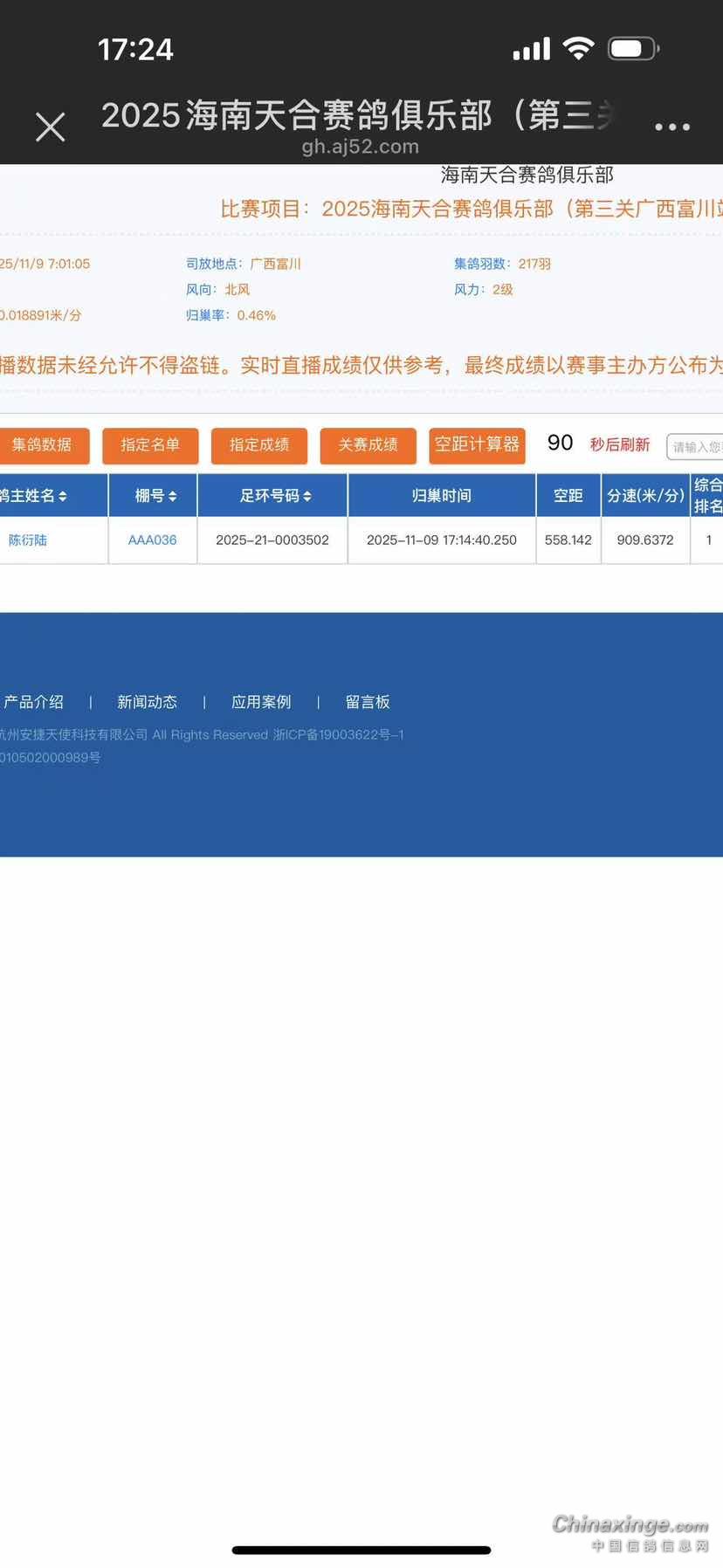Open the 指定名单 tab
Viewport: 723px width, 1568px height.
(x=150, y=445)
